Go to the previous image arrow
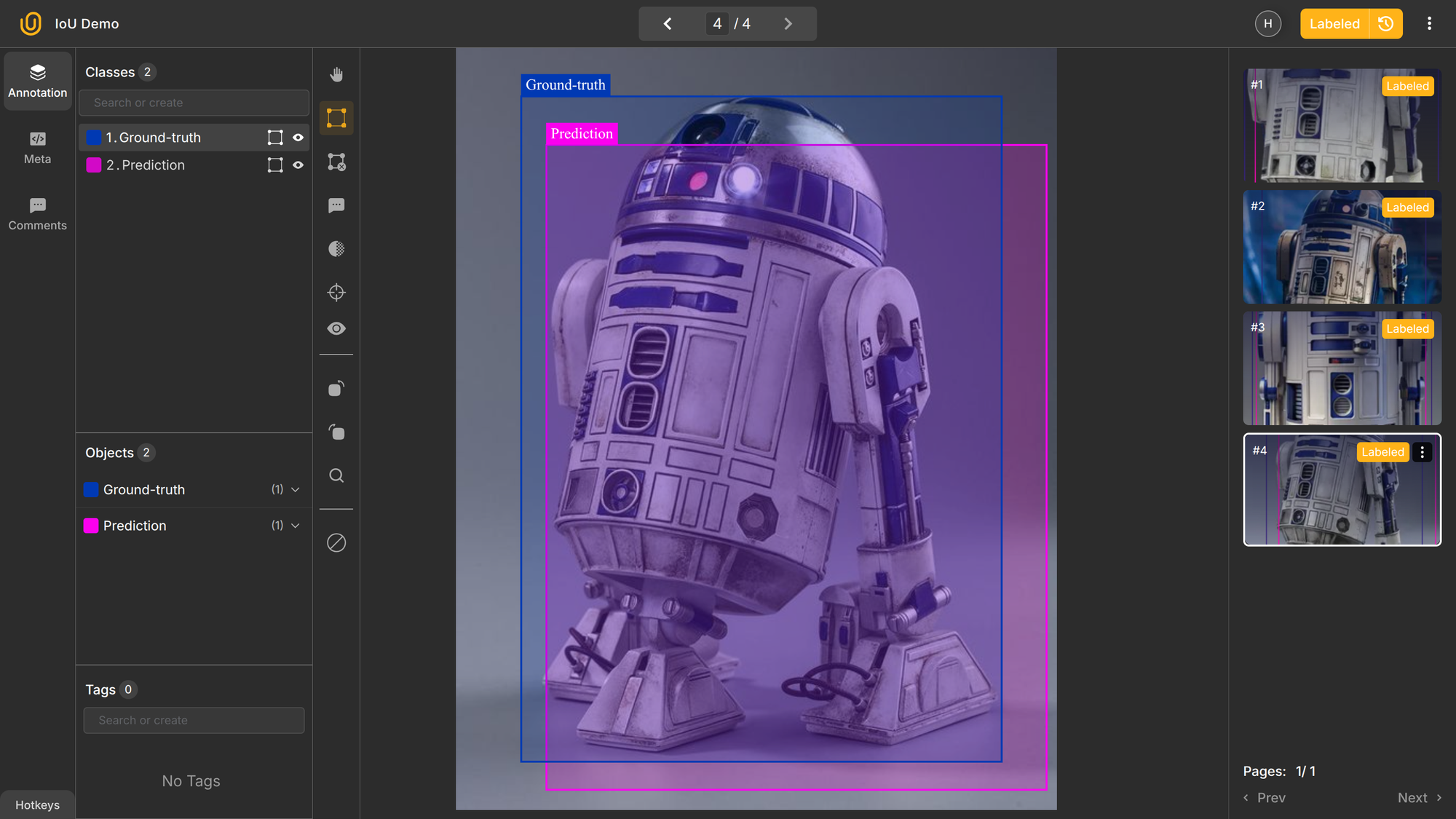This screenshot has height=819, width=1456. click(x=667, y=24)
